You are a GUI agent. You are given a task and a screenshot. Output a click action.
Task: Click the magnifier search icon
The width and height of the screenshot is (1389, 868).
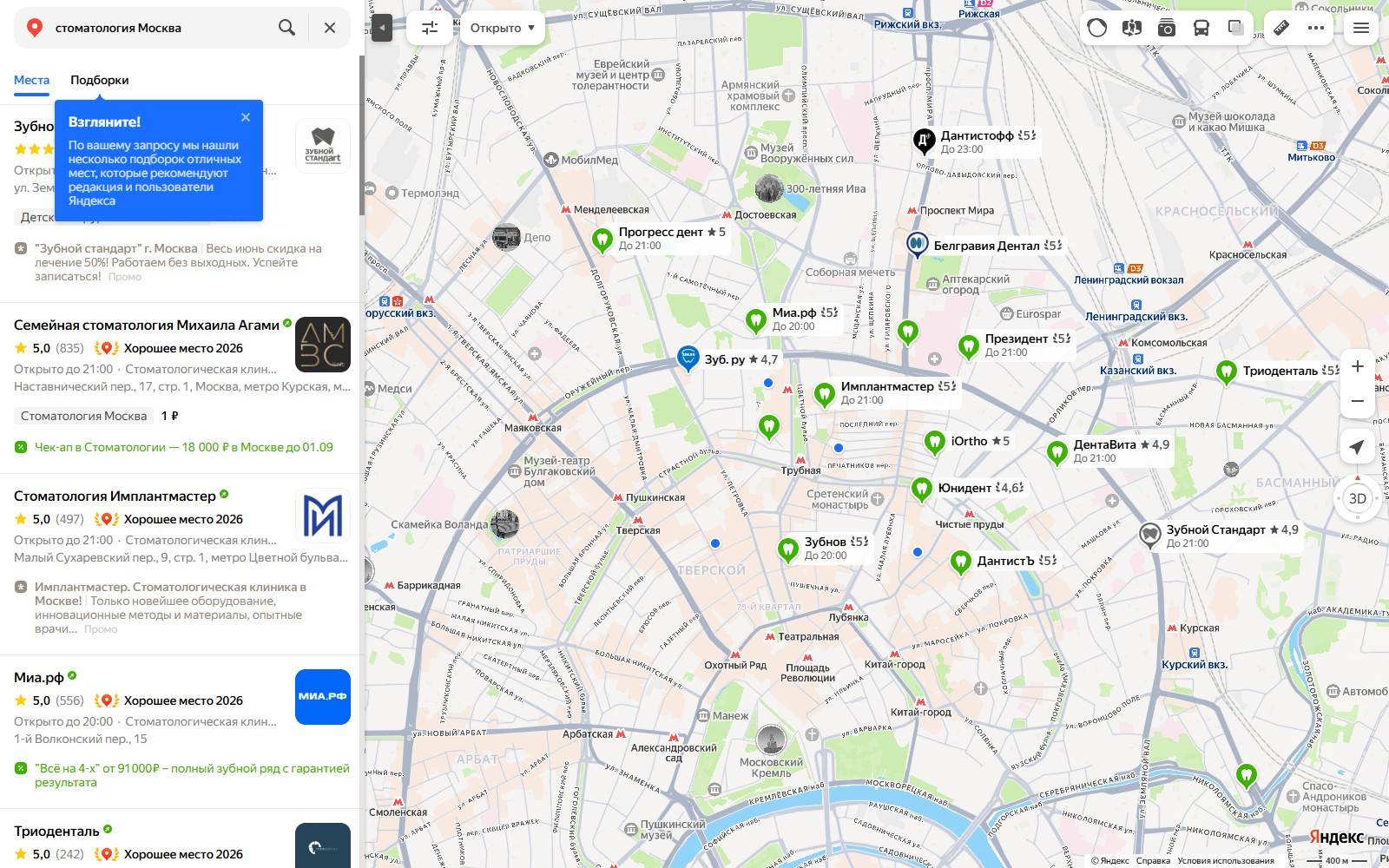(x=286, y=28)
